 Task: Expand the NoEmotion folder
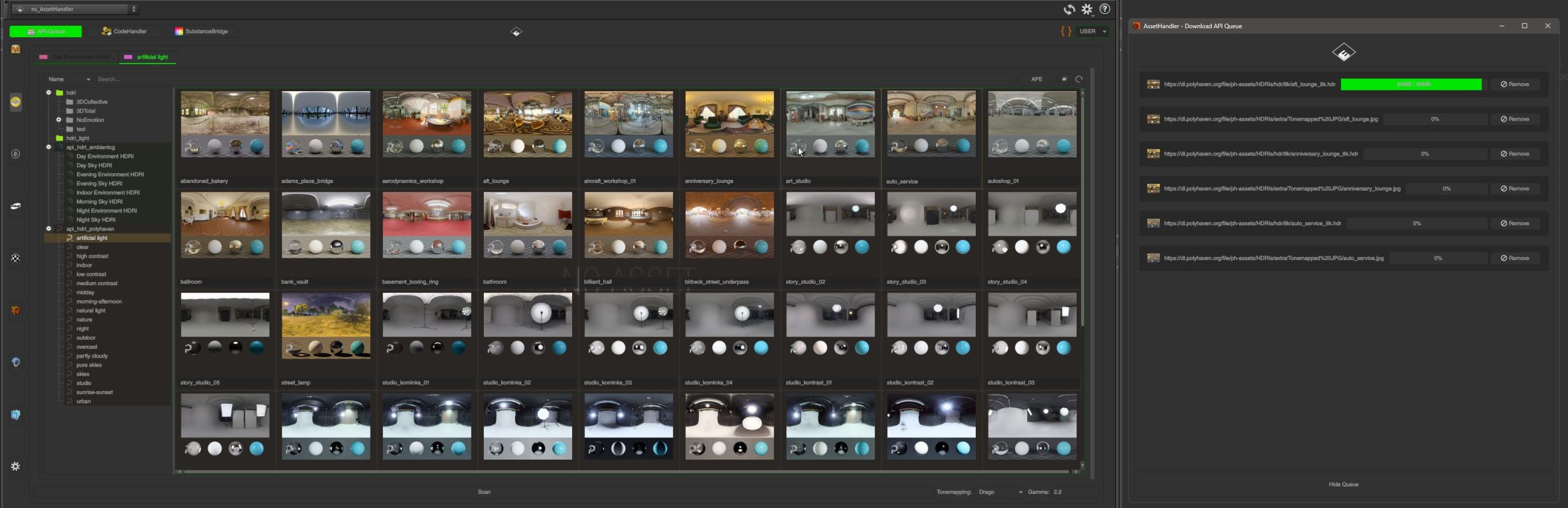(59, 120)
